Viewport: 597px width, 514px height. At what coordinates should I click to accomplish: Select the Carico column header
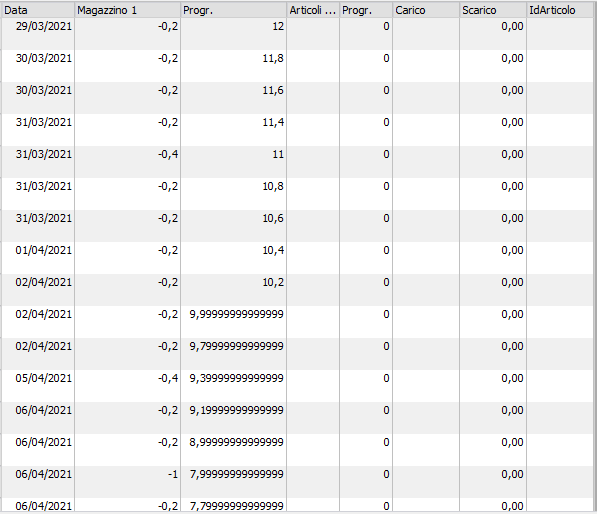pos(426,10)
